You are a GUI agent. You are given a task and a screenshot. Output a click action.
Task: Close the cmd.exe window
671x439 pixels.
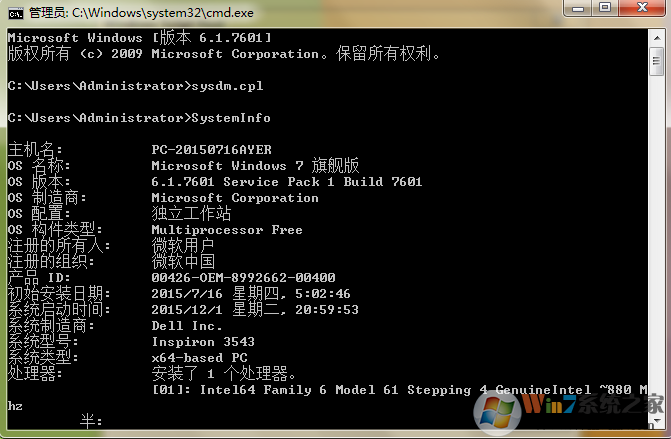pos(642,8)
